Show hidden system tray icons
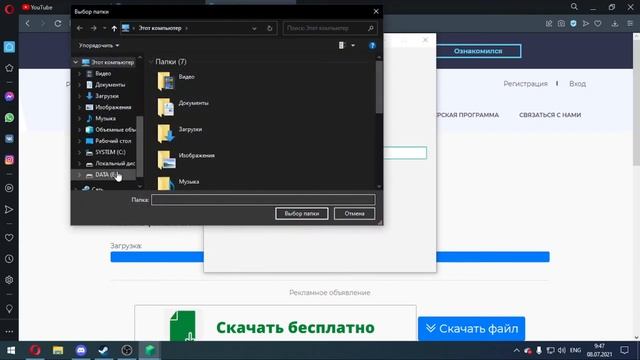640x360 pixels. [516, 350]
